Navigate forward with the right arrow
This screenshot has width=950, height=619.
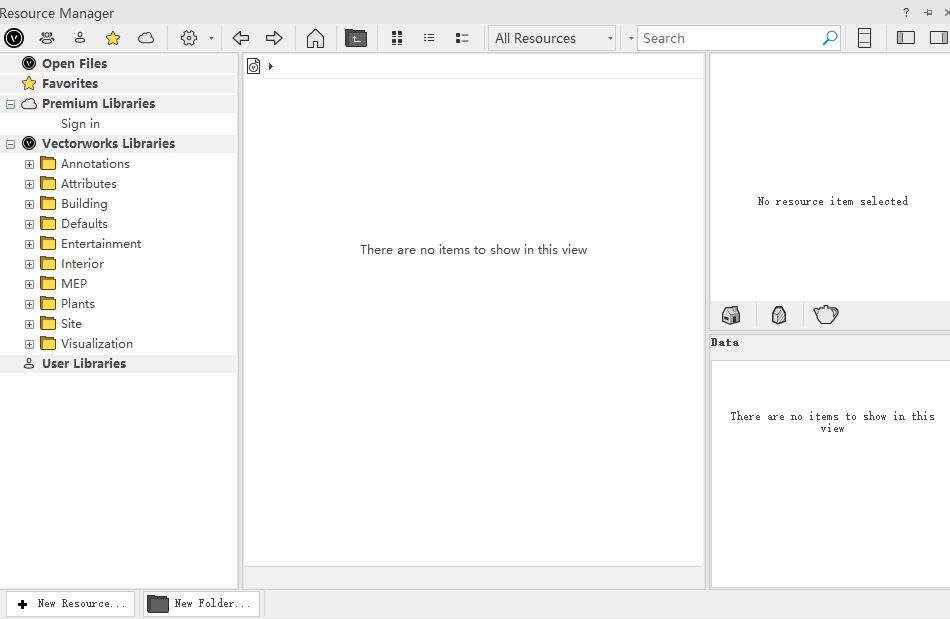pyautogui.click(x=274, y=38)
